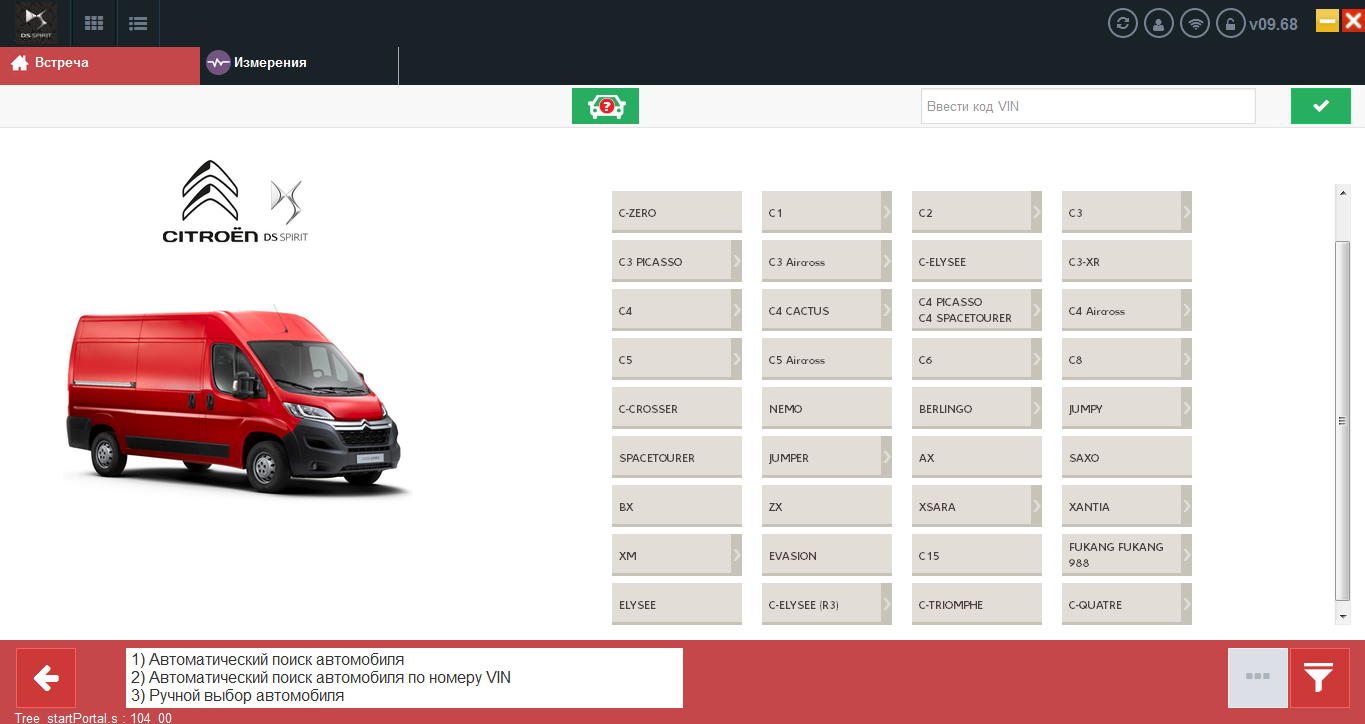Select the SPACETOURER model
The width and height of the screenshot is (1365, 724).
tap(677, 457)
